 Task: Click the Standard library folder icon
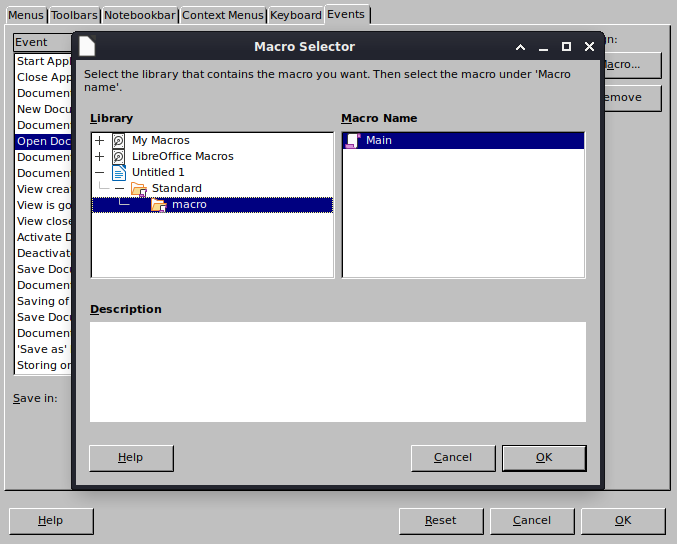click(139, 189)
